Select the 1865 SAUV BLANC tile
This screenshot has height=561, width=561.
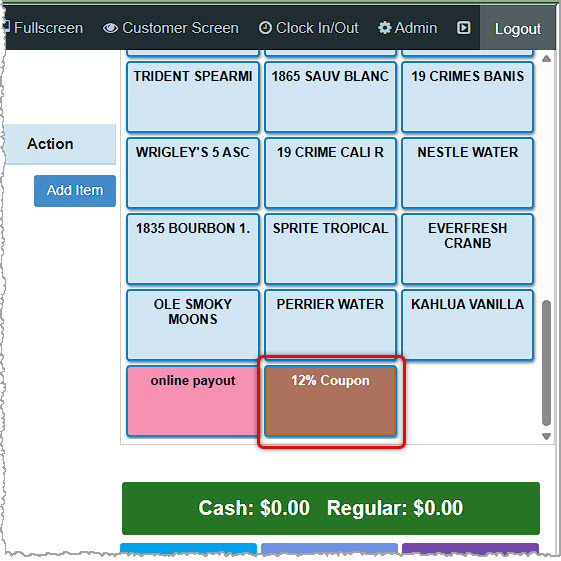pyautogui.click(x=330, y=97)
